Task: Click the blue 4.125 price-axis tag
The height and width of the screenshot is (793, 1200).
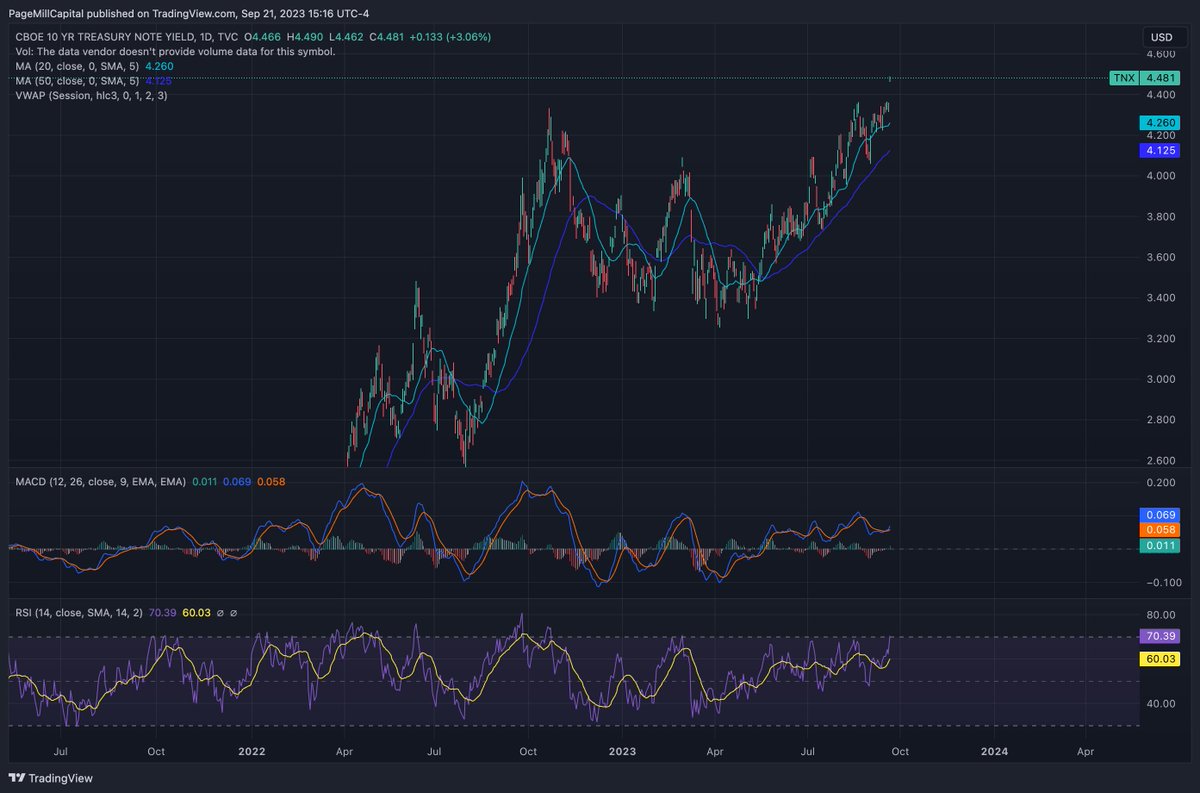Action: 1160,150
